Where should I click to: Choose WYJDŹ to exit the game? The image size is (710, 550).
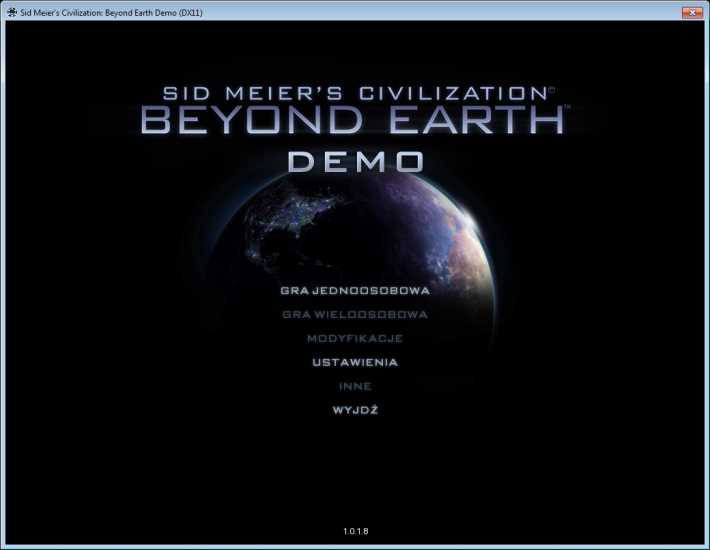(355, 410)
